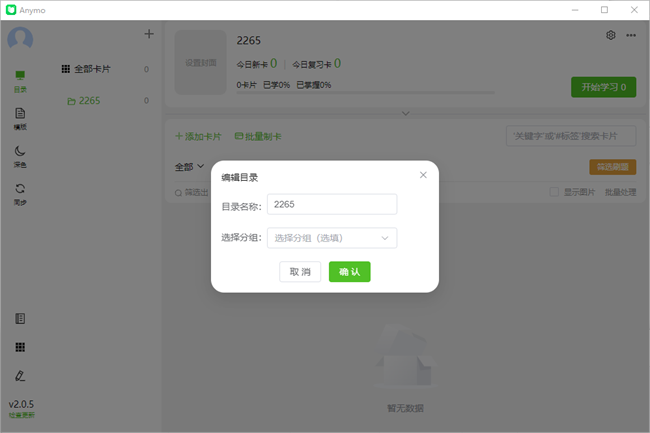The width and height of the screenshot is (650, 433).
Task: Enable the 显示图片 checkbox
Action: pyautogui.click(x=555, y=191)
